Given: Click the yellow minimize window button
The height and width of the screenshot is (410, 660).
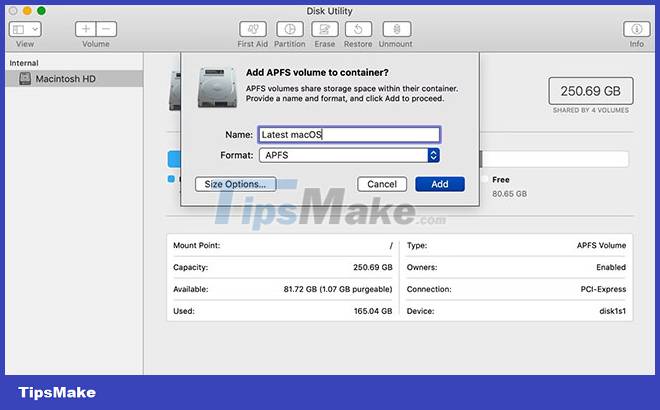Looking at the screenshot, I should 27,11.
